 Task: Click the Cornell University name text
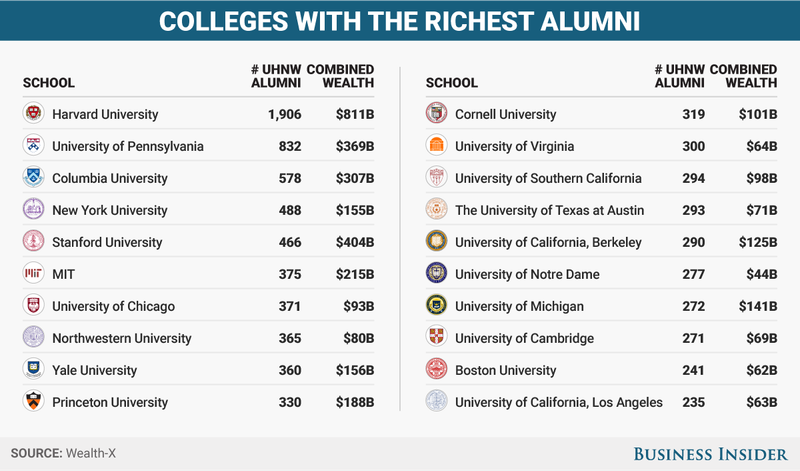pos(506,114)
